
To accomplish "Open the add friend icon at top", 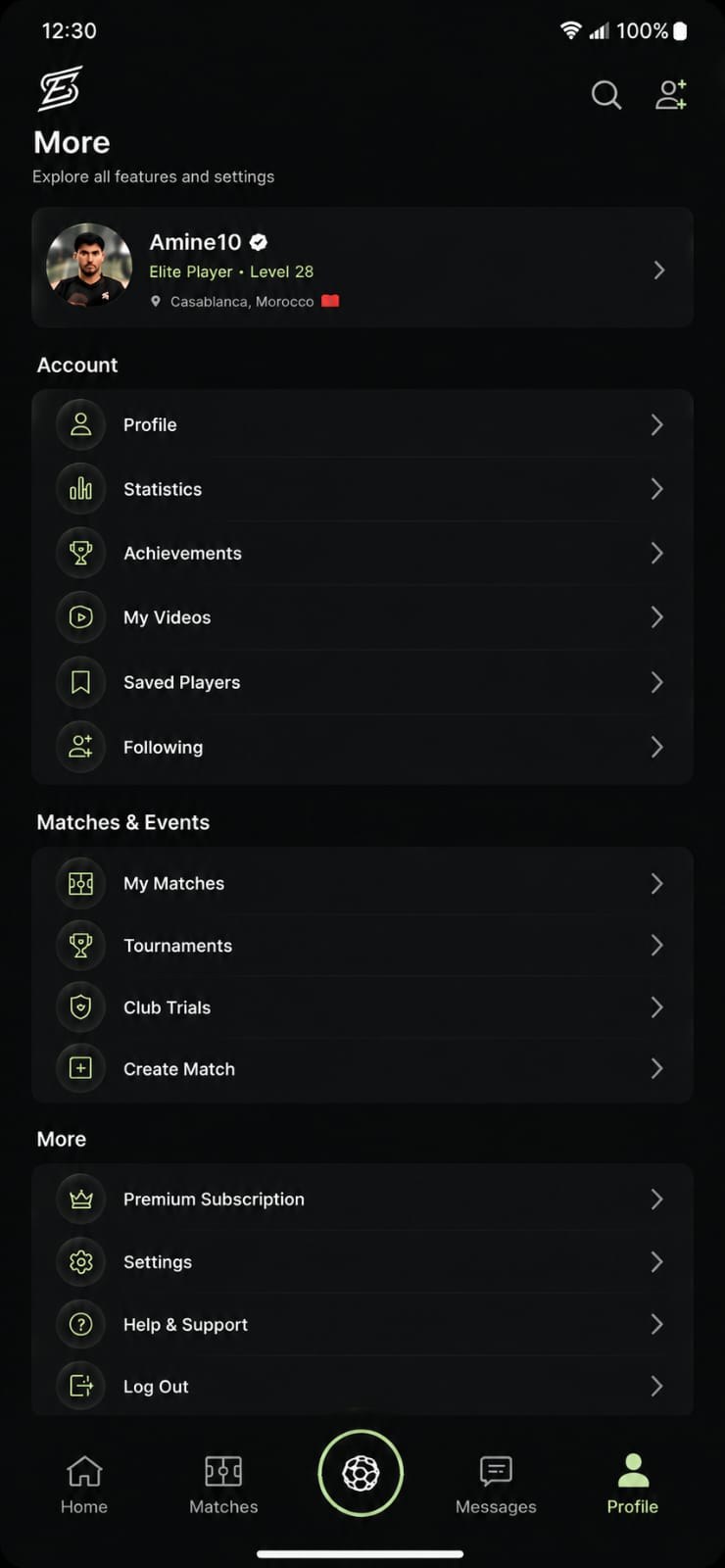I will 671,94.
